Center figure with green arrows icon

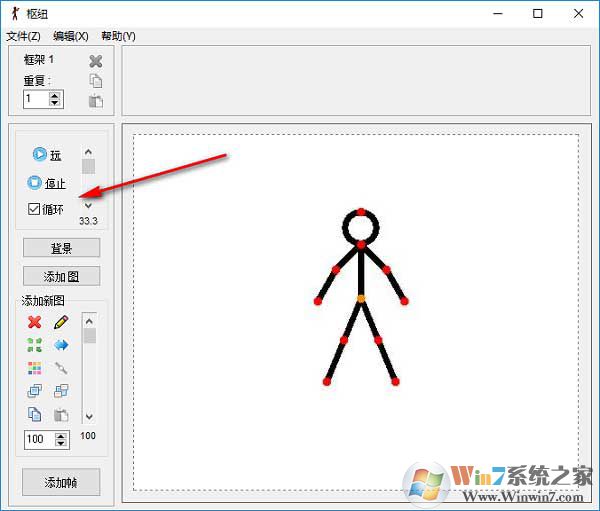tap(34, 345)
